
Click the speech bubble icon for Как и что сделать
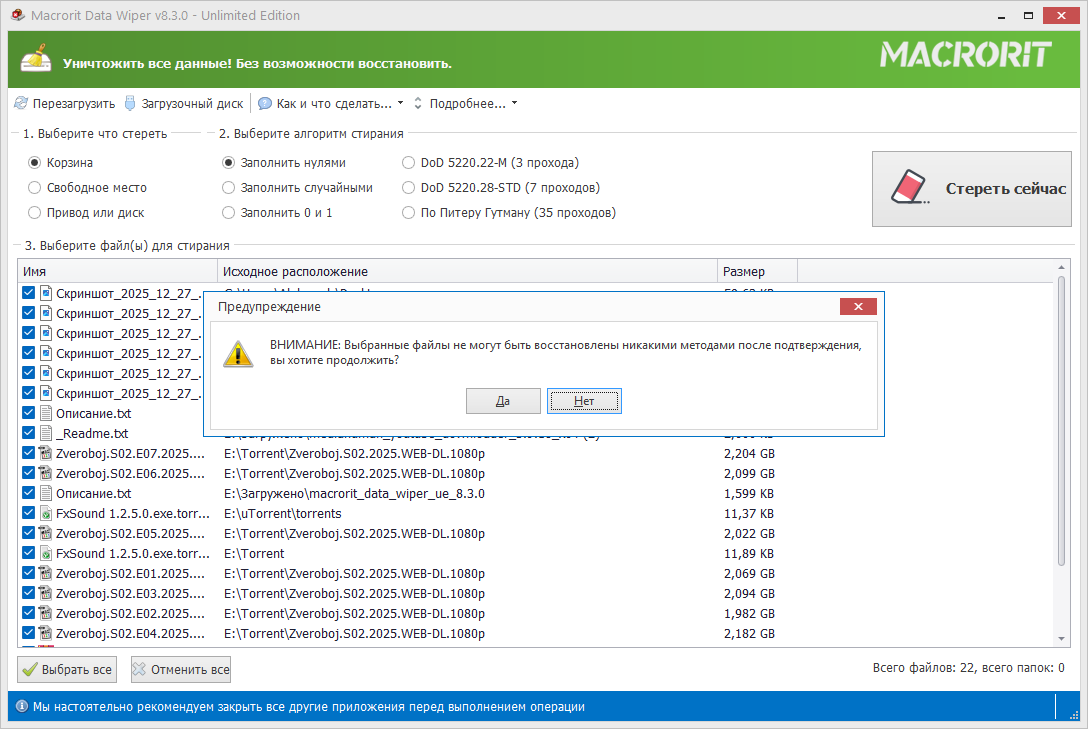(265, 103)
